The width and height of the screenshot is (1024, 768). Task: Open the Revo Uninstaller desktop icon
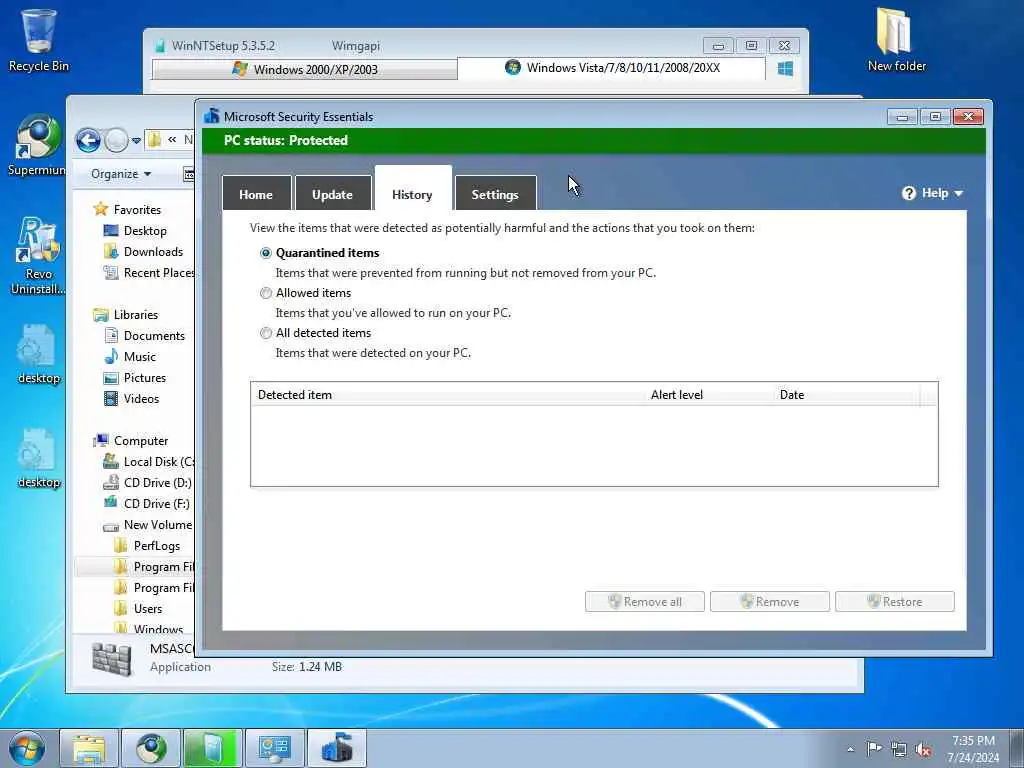tap(38, 255)
